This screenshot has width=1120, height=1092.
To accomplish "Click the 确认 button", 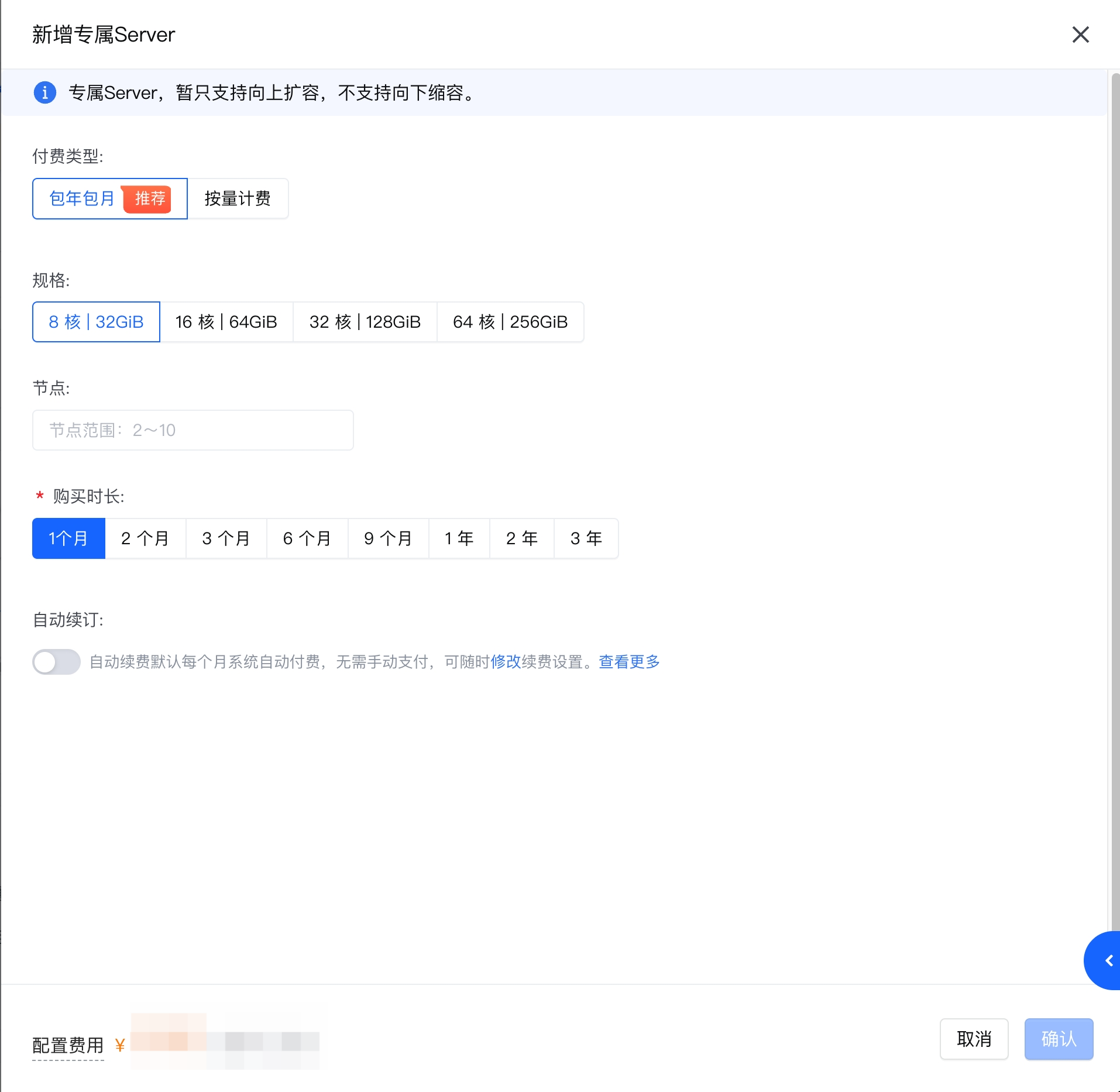I will pos(1059,1039).
